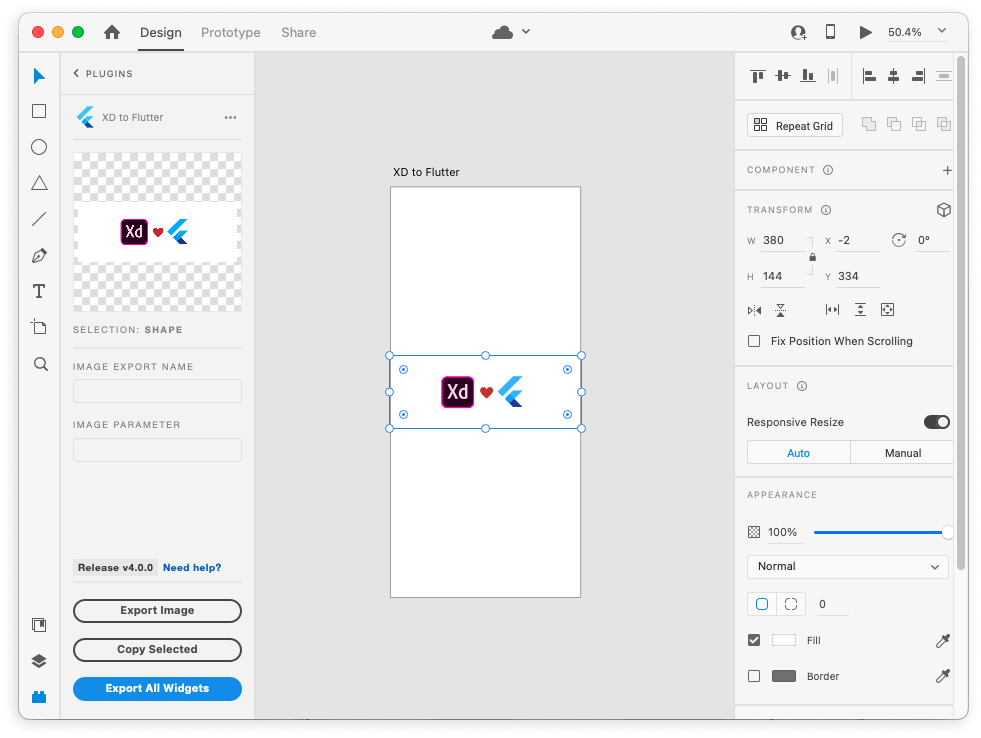Go to the Home screen
981x738 pixels.
click(112, 32)
